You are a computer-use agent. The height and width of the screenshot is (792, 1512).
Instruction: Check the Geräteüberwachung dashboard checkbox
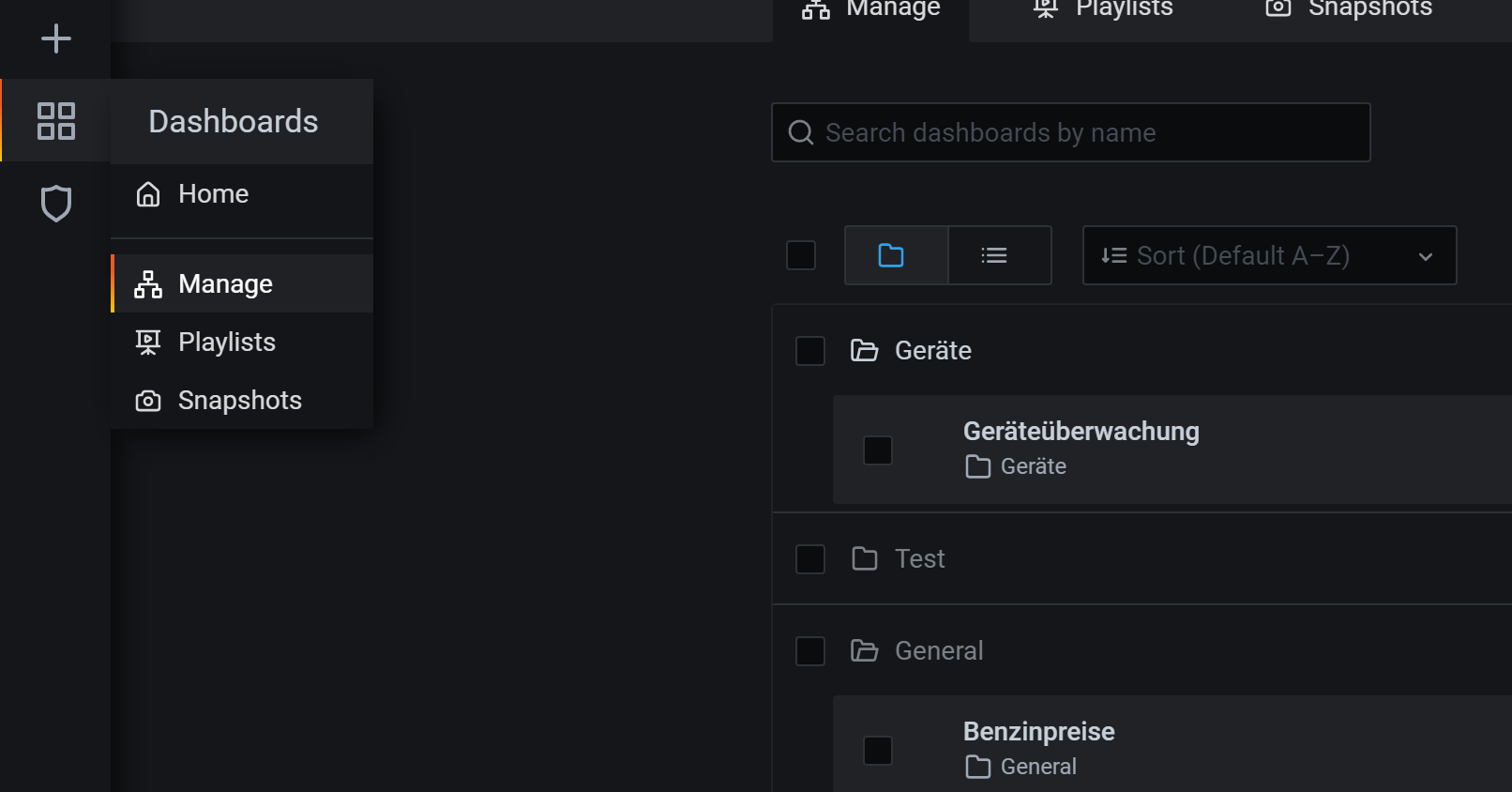pos(878,450)
